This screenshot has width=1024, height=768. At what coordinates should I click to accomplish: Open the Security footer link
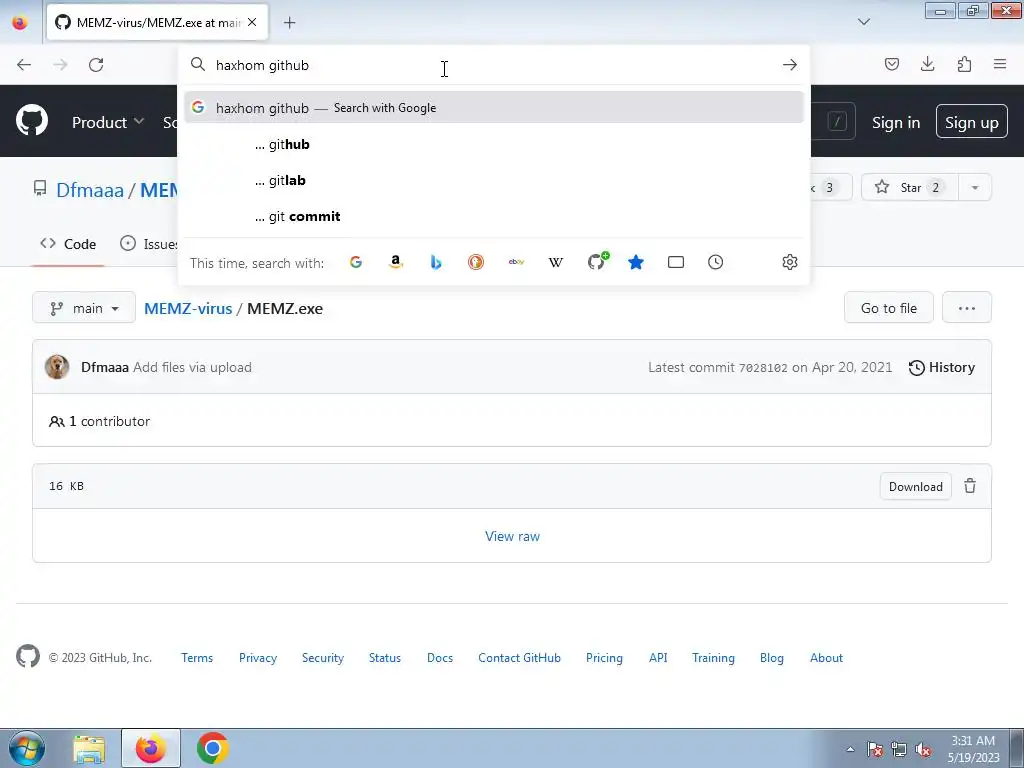(x=323, y=658)
